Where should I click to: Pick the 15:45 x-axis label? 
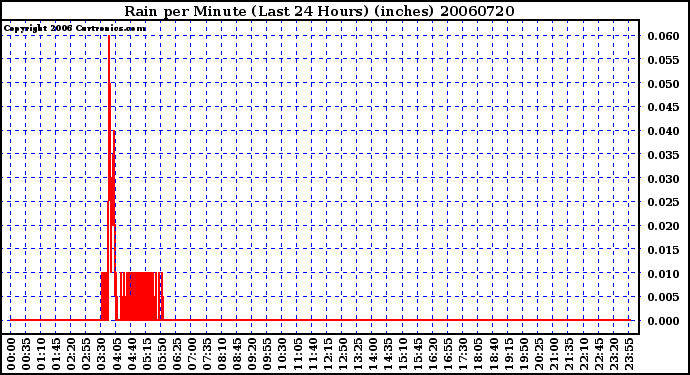pos(418,354)
